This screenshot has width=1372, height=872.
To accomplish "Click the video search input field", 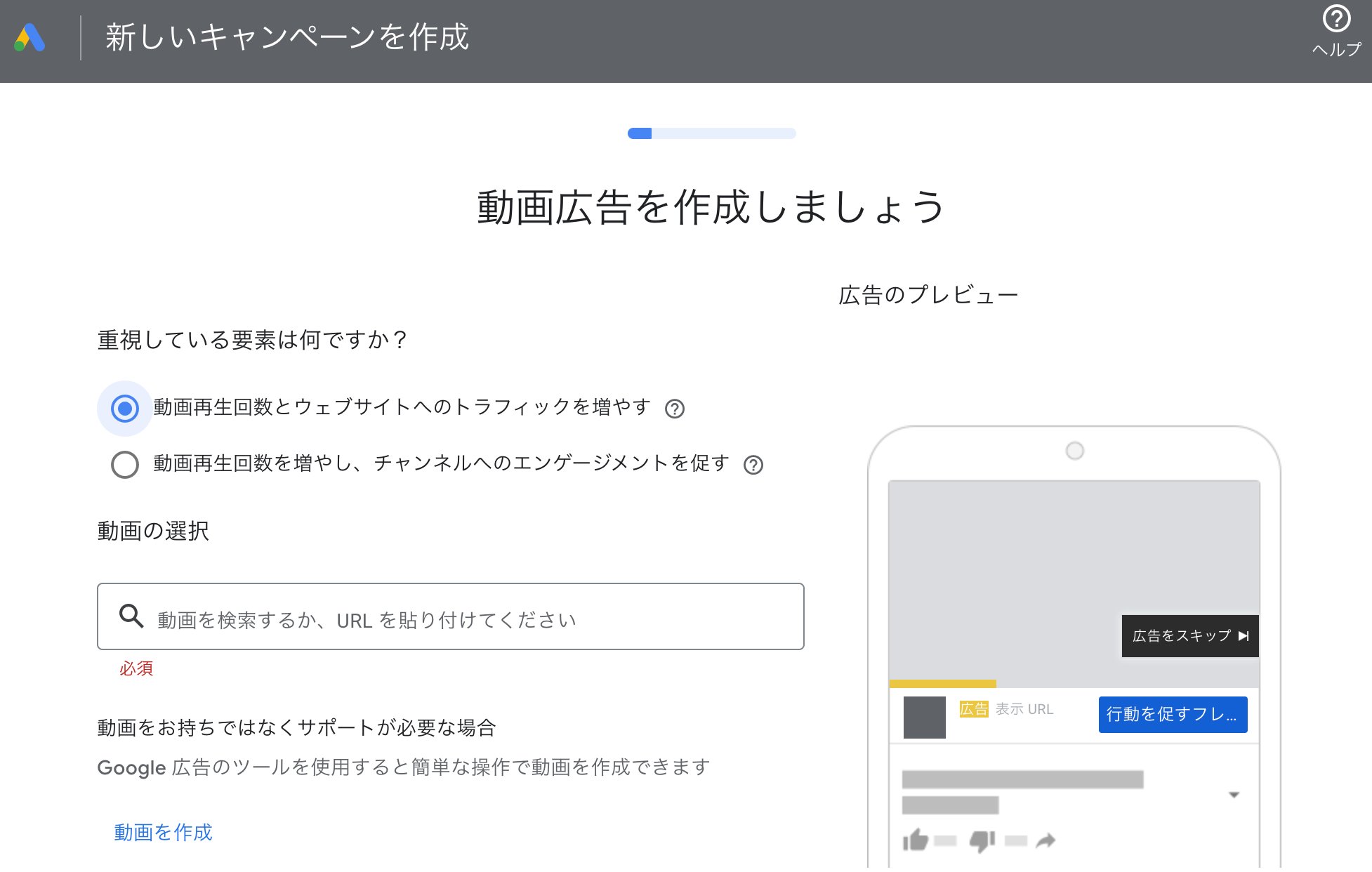I will coord(449,616).
